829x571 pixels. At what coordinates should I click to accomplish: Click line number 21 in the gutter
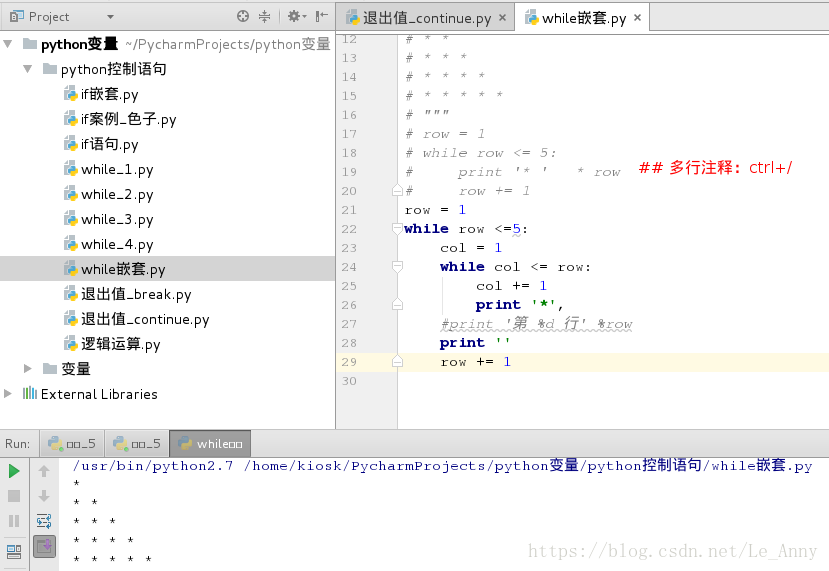[349, 210]
